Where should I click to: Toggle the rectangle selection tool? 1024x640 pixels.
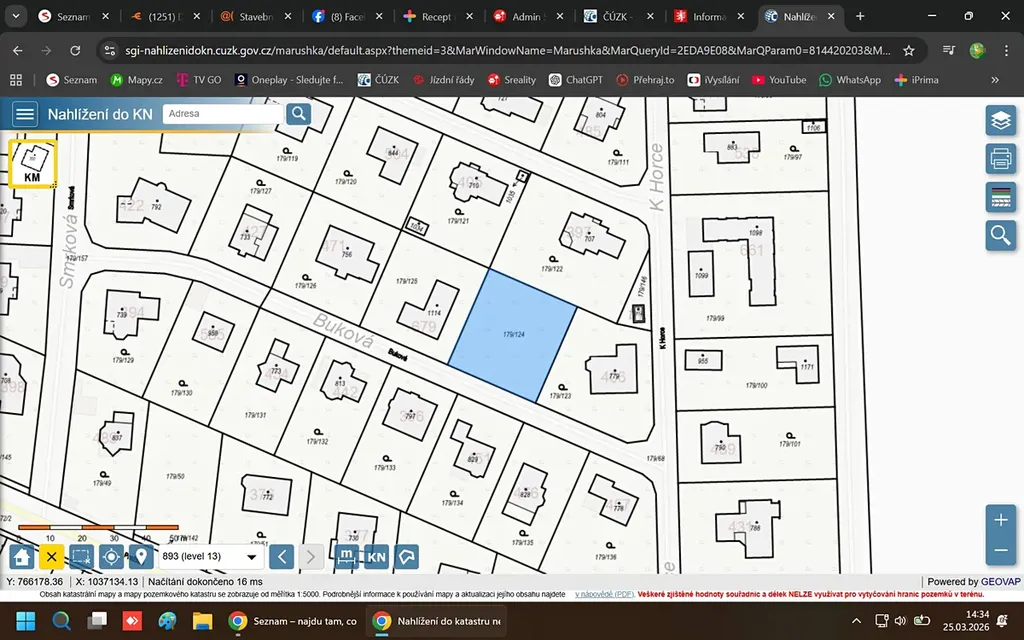click(x=82, y=557)
